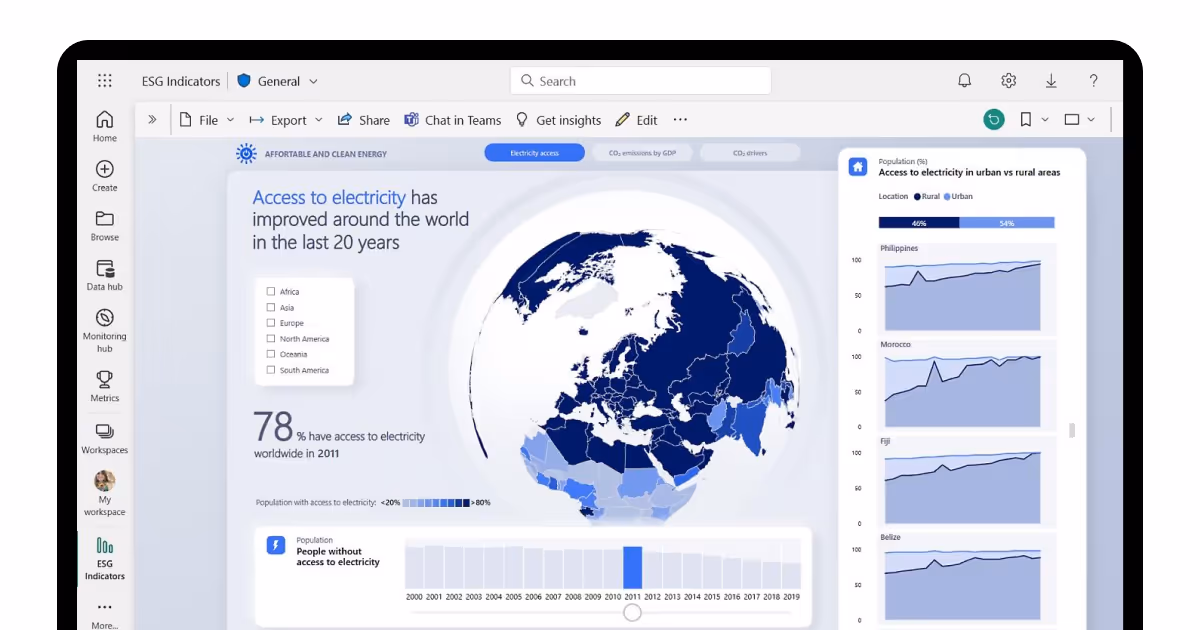Click the year slider handle
Viewport: 1200px width, 630px height.
632,612
